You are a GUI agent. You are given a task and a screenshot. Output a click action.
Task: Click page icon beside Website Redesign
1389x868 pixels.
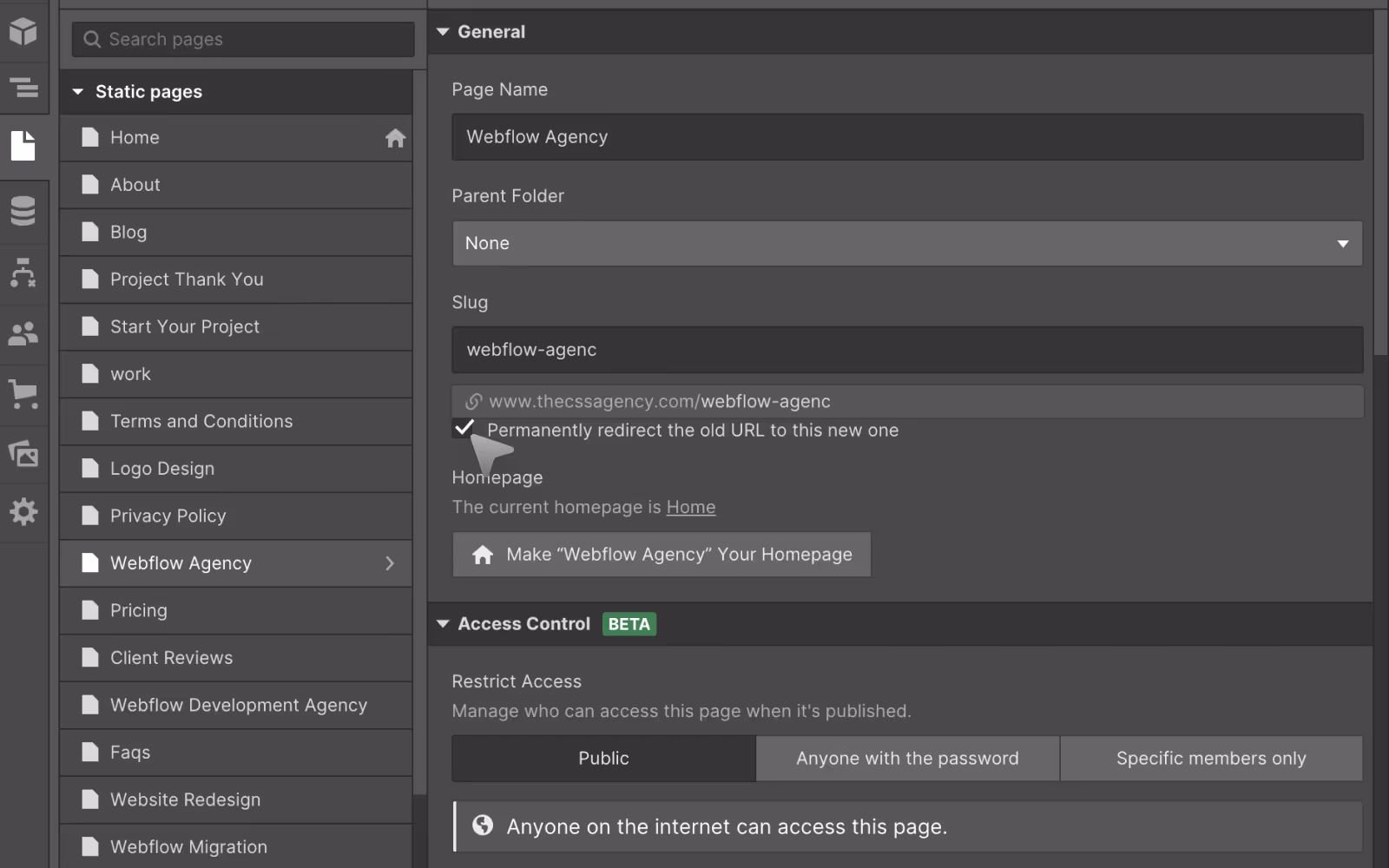pyautogui.click(x=90, y=799)
